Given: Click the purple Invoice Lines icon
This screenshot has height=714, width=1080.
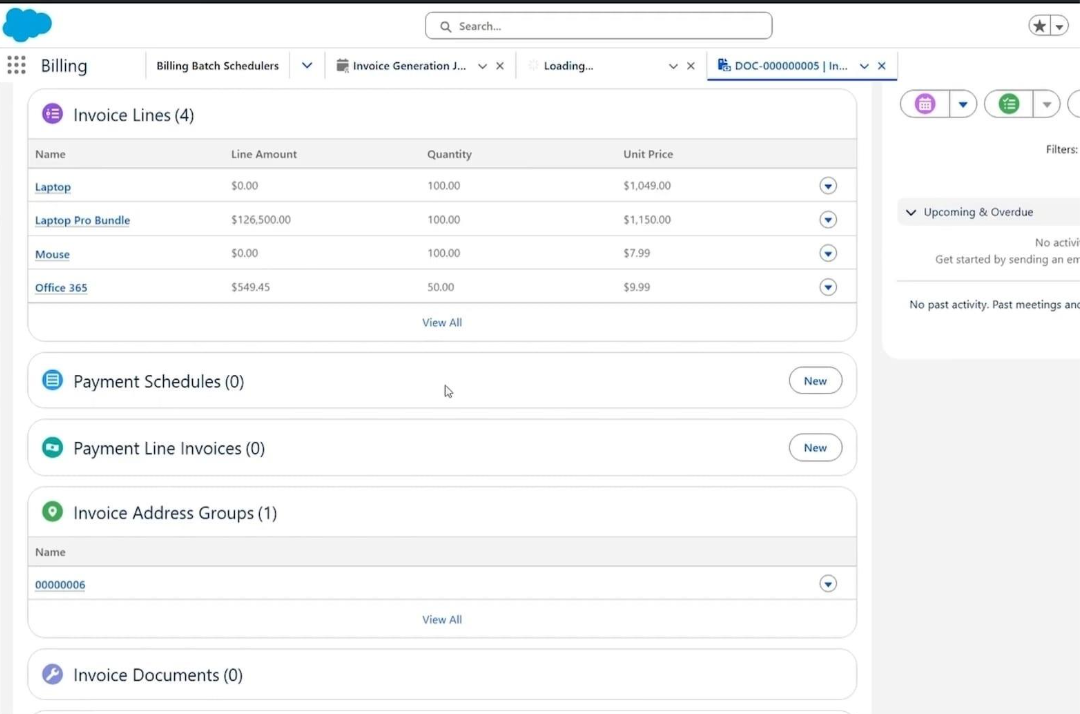Looking at the screenshot, I should coord(52,114).
